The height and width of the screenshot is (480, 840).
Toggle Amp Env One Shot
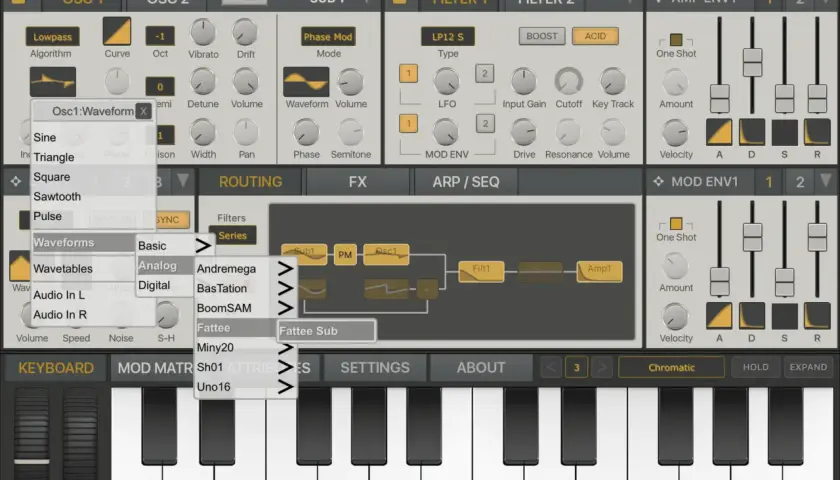676,40
